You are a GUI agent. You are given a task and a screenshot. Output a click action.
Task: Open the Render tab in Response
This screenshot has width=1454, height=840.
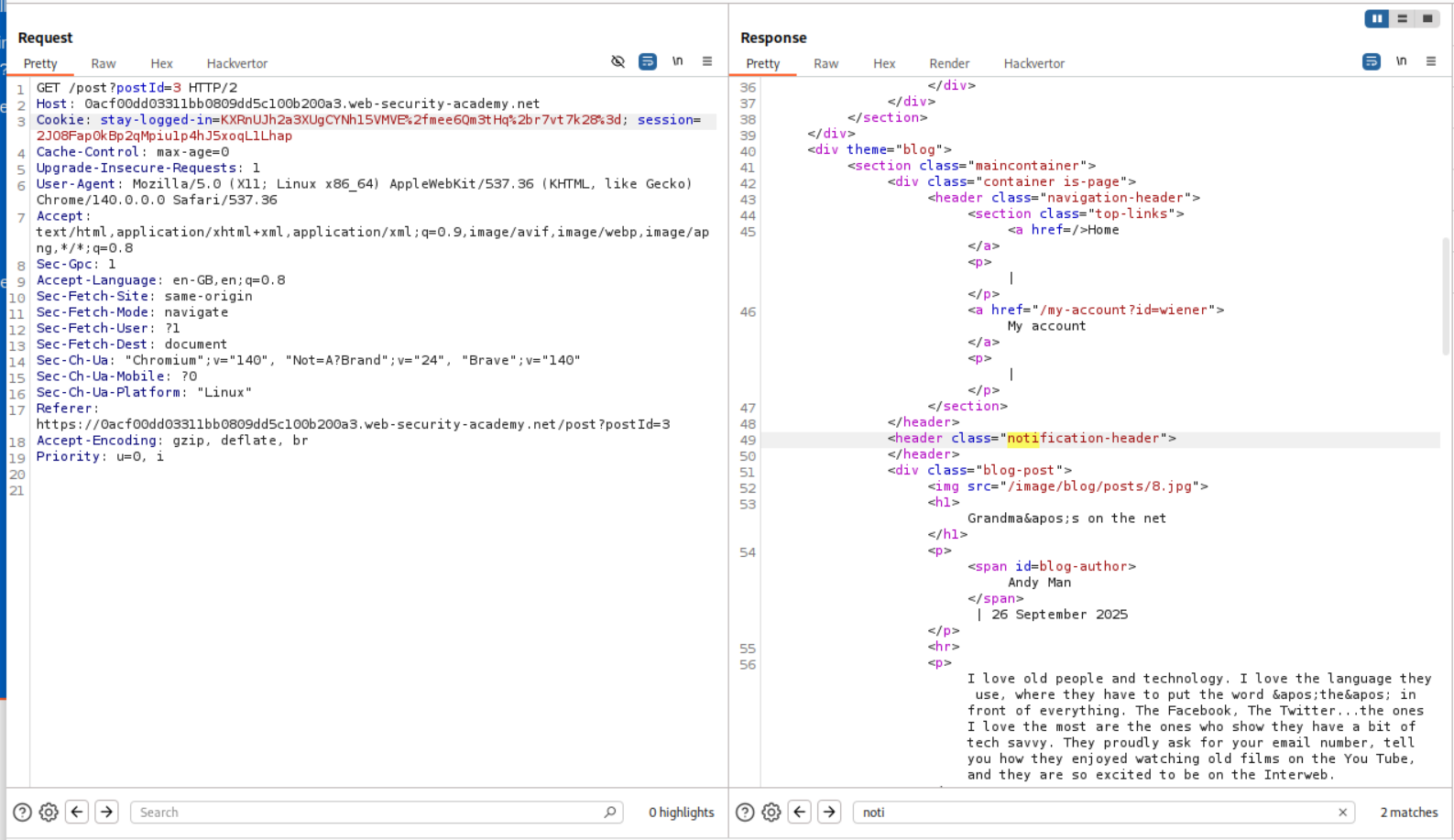948,64
